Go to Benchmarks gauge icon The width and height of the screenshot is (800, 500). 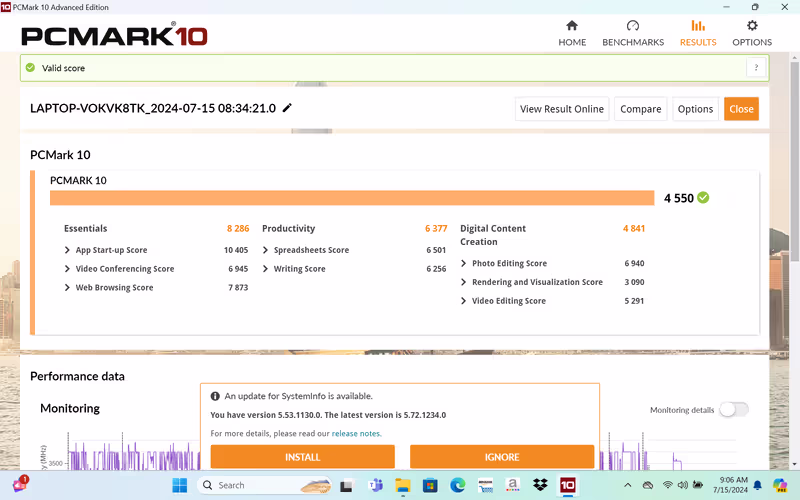[x=632, y=26]
